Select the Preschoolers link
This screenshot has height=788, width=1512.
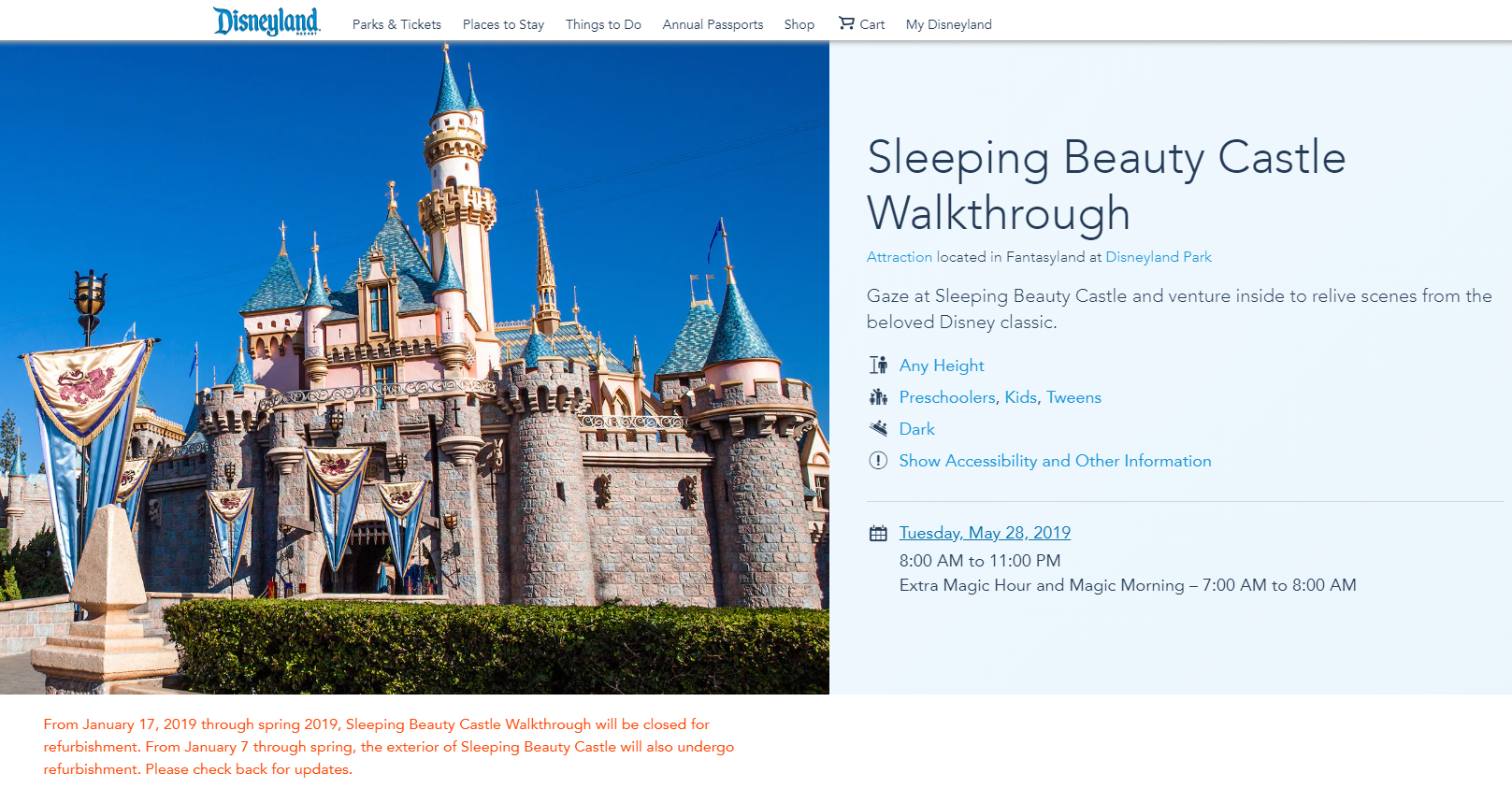[947, 397]
